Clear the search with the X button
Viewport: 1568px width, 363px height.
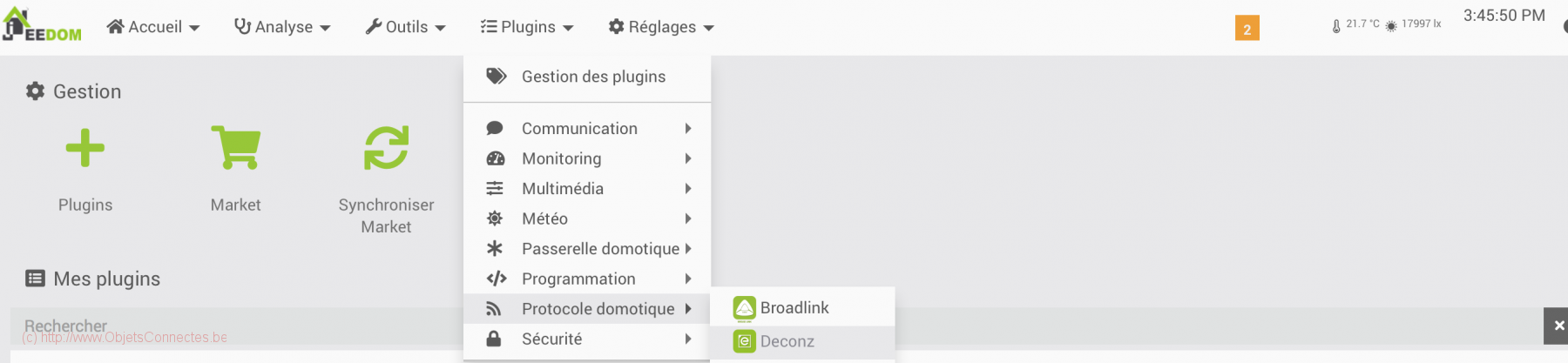pyautogui.click(x=1557, y=326)
